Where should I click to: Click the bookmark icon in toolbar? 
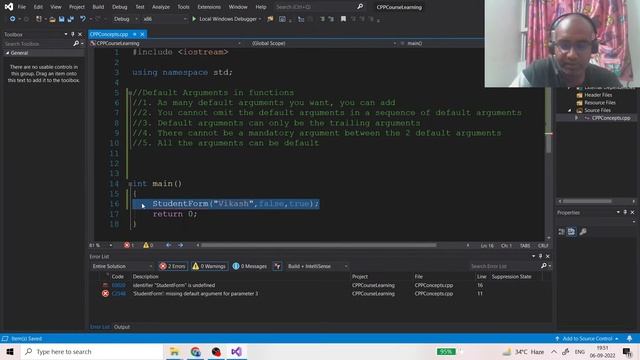pos(343,19)
